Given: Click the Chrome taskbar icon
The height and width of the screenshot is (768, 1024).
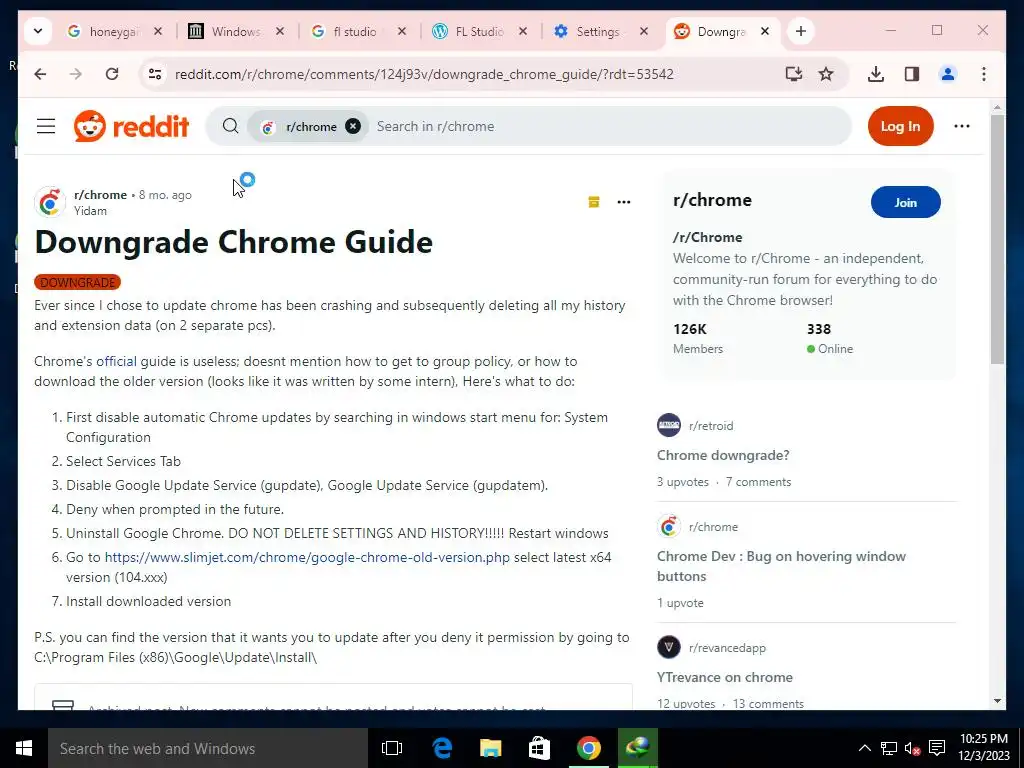Looking at the screenshot, I should coord(588,748).
